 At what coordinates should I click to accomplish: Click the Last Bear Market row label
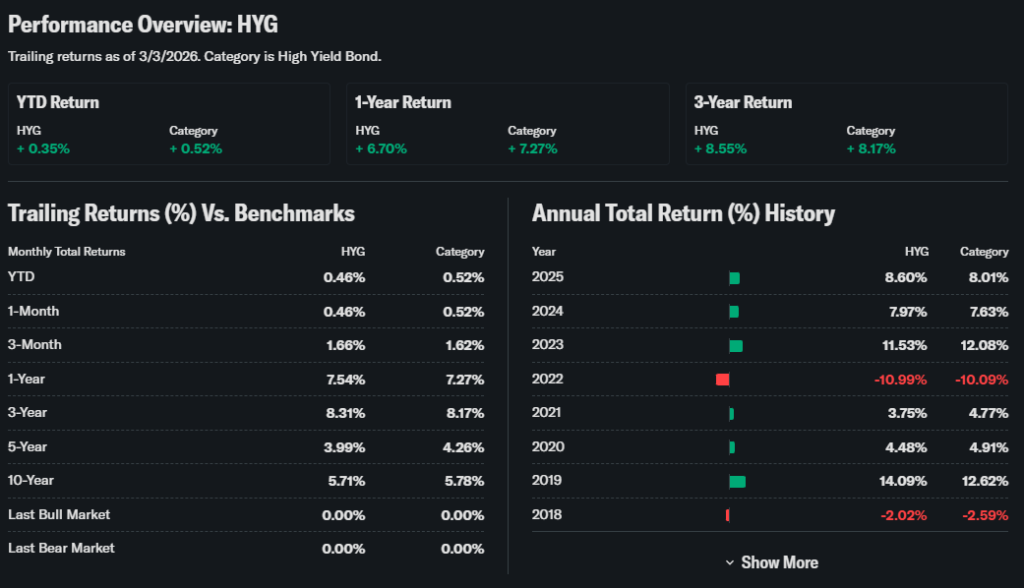pos(61,548)
